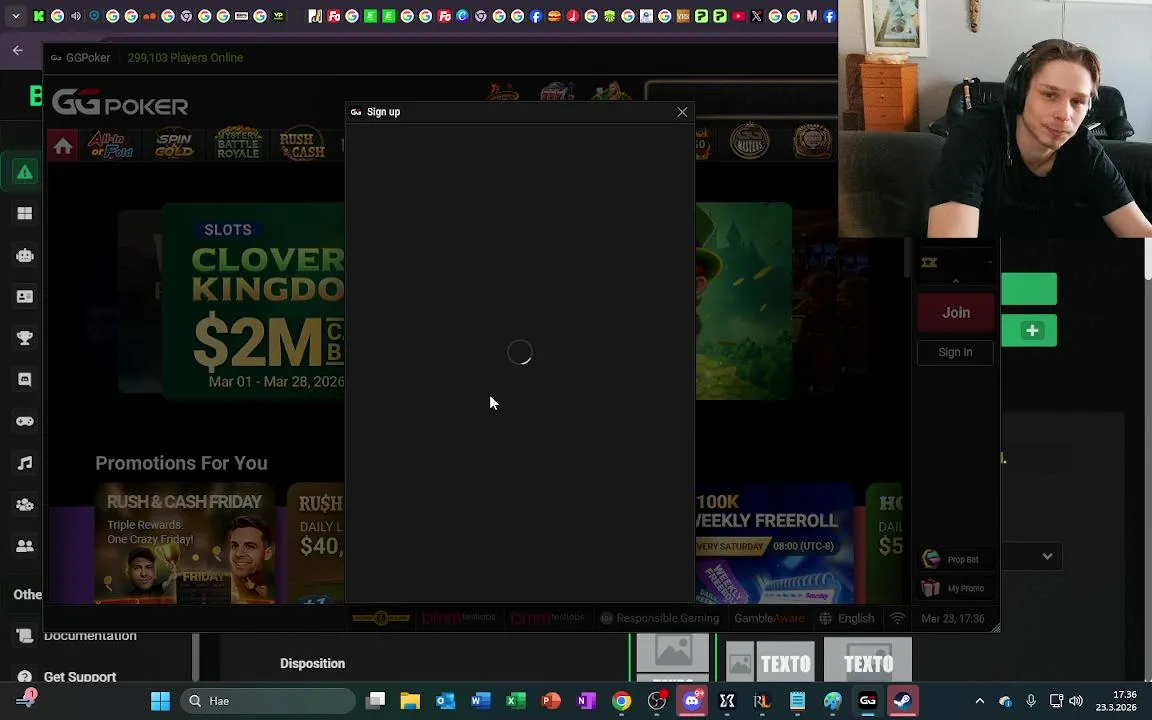Click the taskbar search box

click(x=267, y=701)
